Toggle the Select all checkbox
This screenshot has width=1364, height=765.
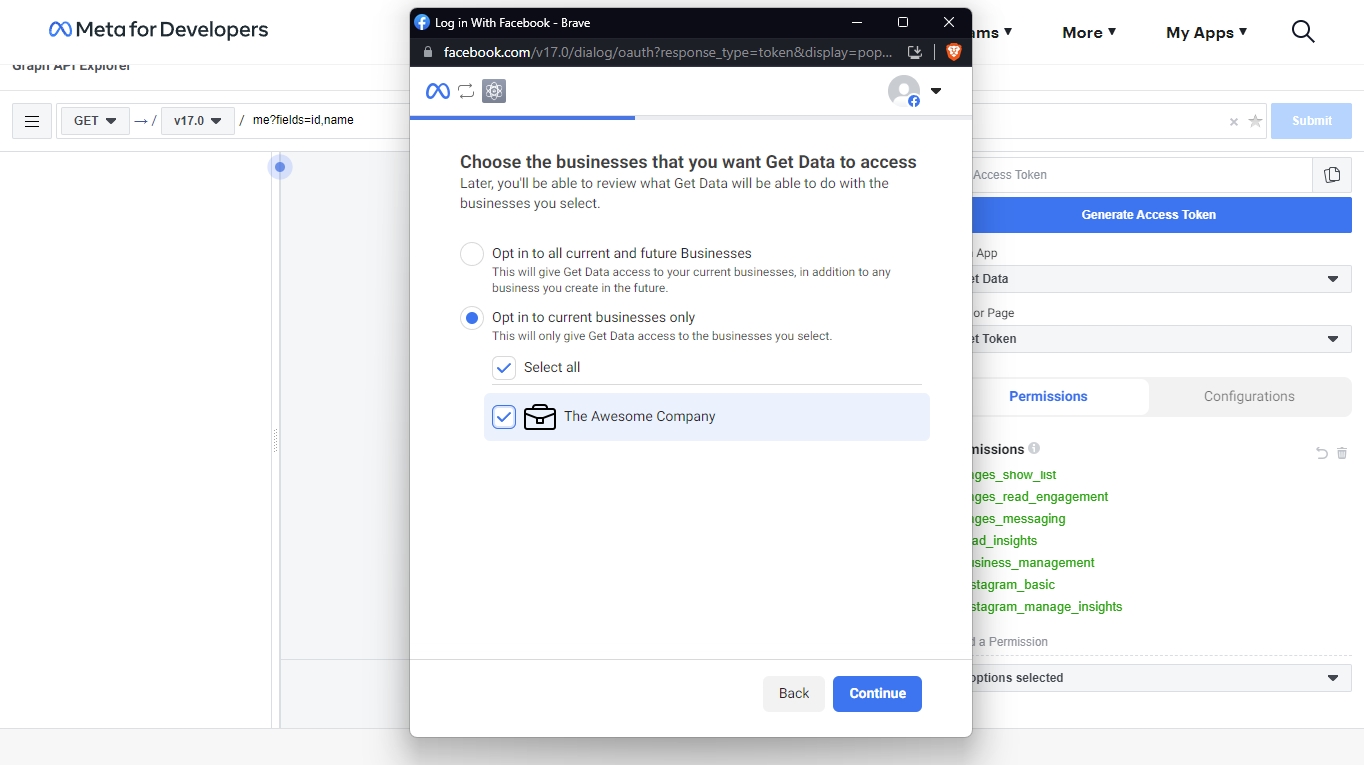[504, 368]
